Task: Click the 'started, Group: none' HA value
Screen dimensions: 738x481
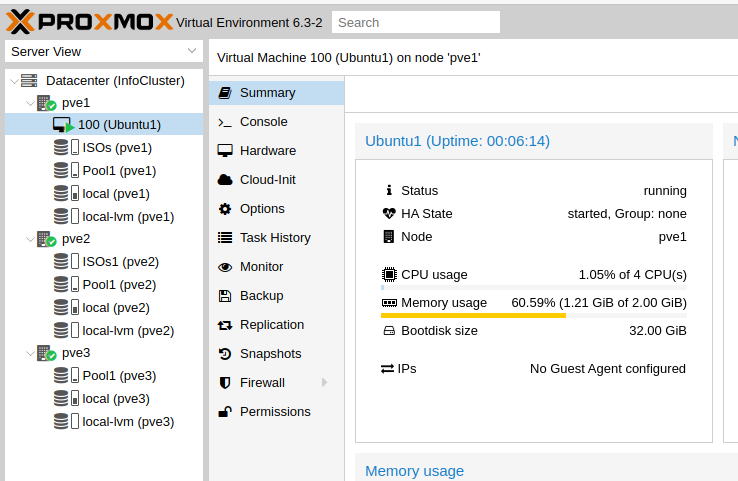Action: tap(627, 214)
